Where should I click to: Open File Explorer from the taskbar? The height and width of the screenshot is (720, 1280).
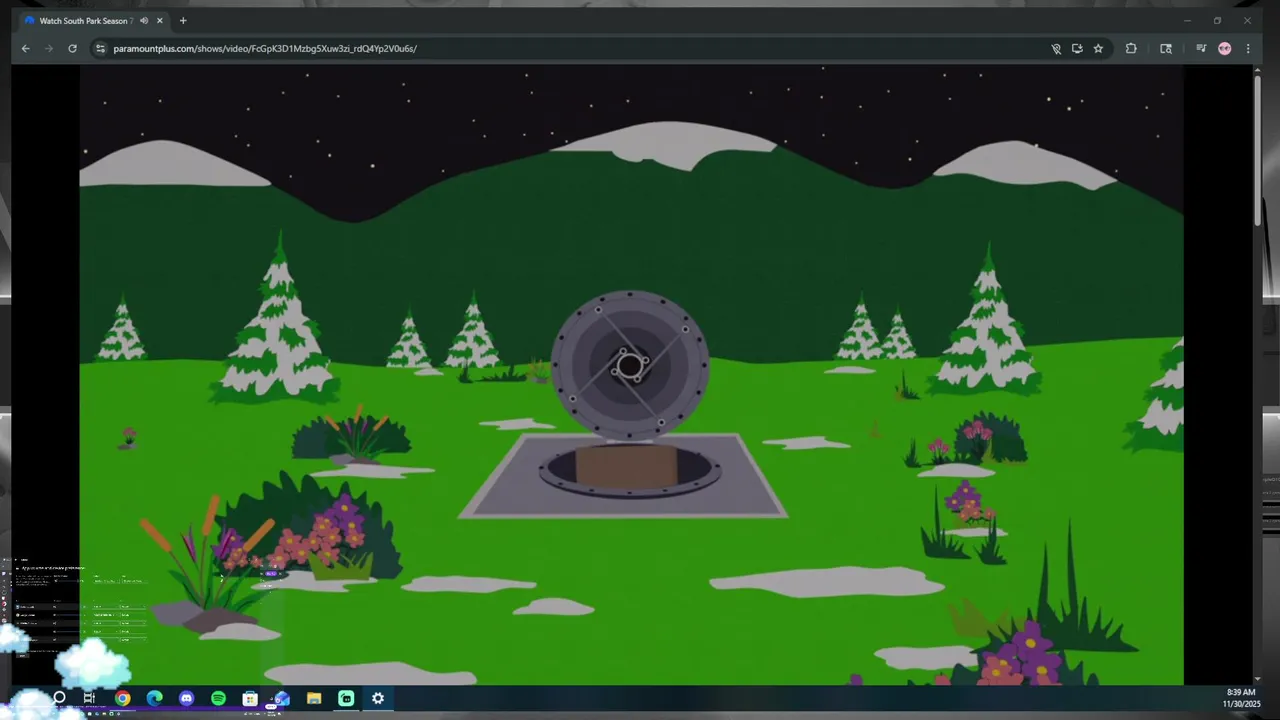[314, 699]
